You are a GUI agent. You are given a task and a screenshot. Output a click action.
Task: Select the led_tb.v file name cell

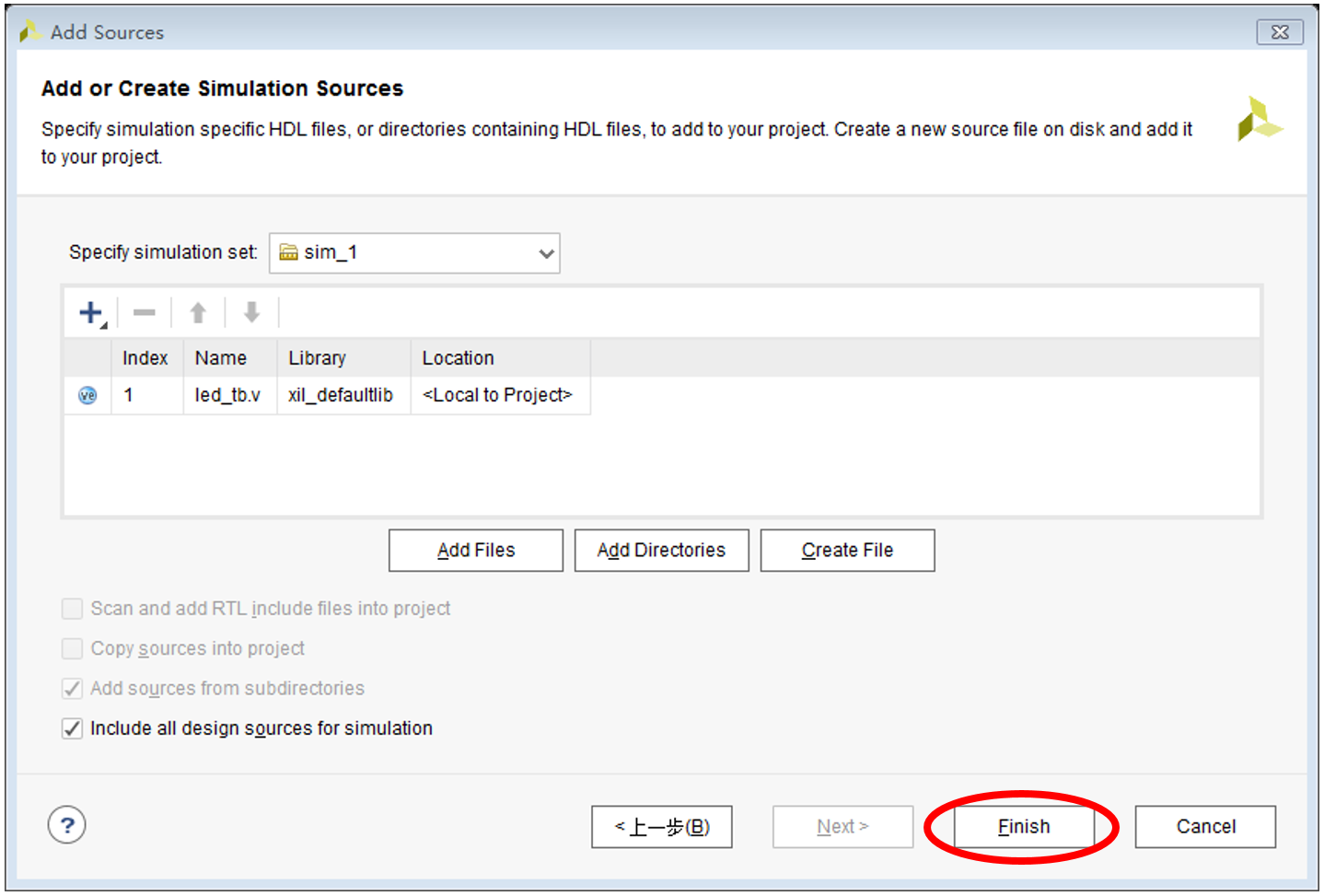230,395
